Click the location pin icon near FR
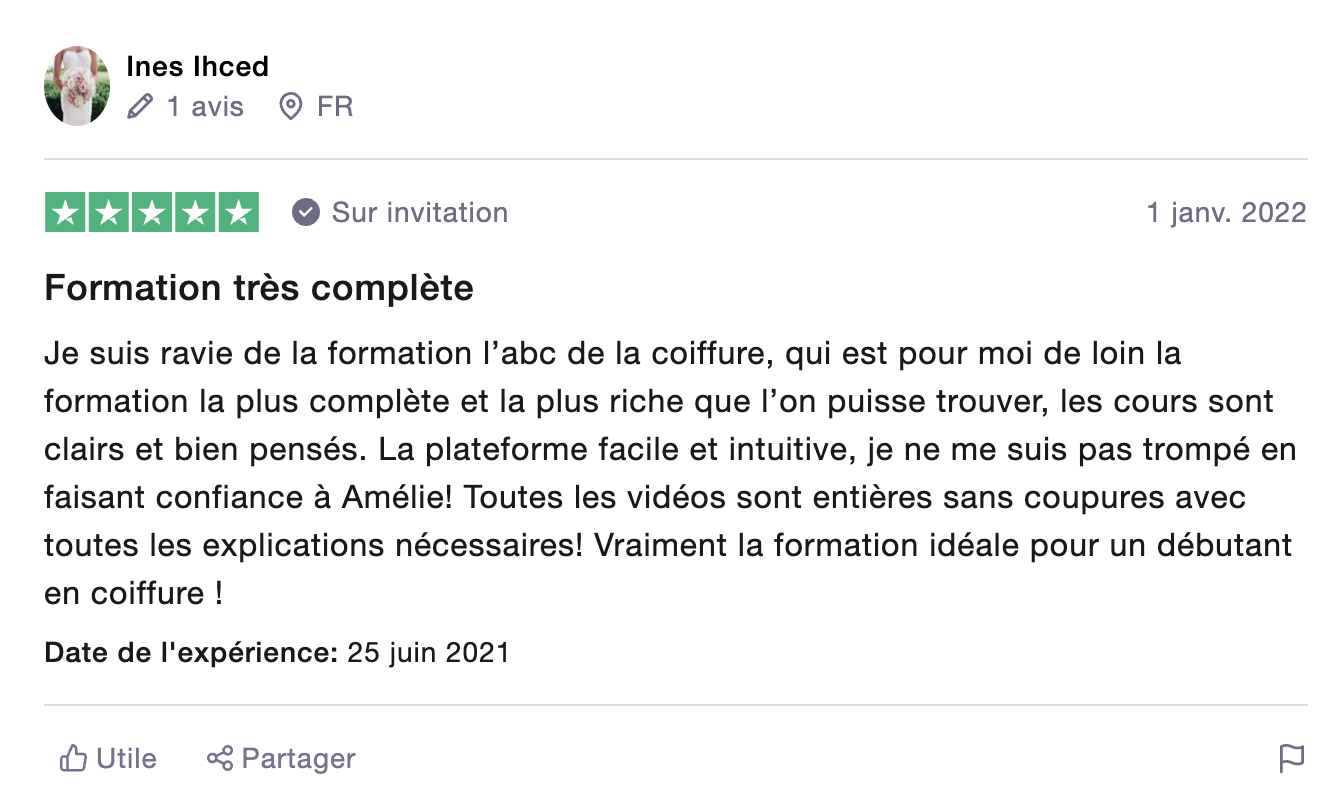1344x812 pixels. 291,107
